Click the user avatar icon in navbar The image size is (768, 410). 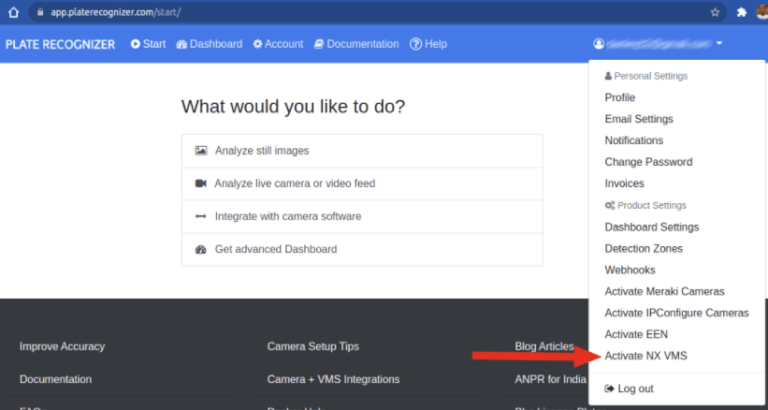point(599,44)
